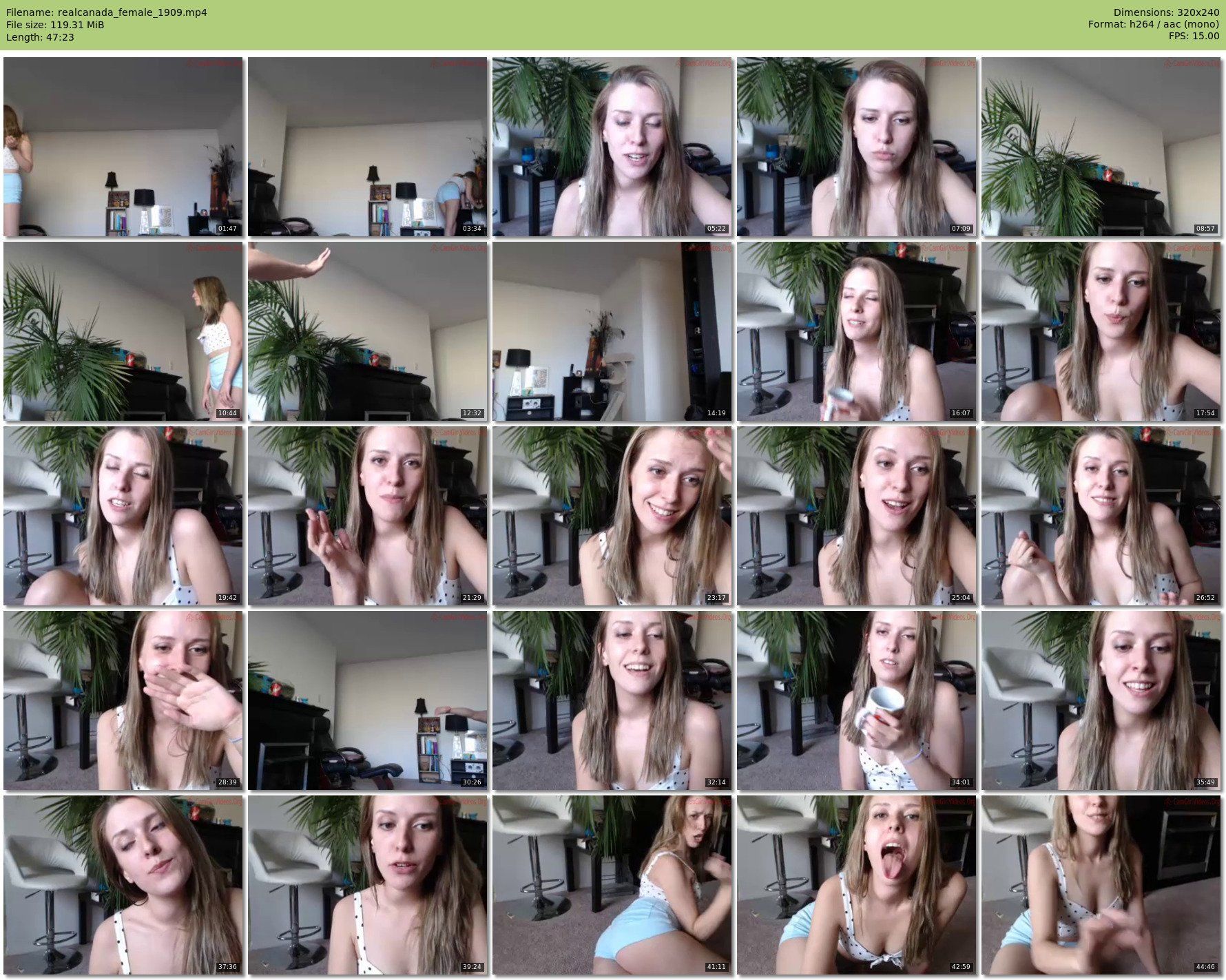Viewport: 1226px width, 980px height.
Task: Click the 39:24 timestamp label
Action: click(x=472, y=967)
